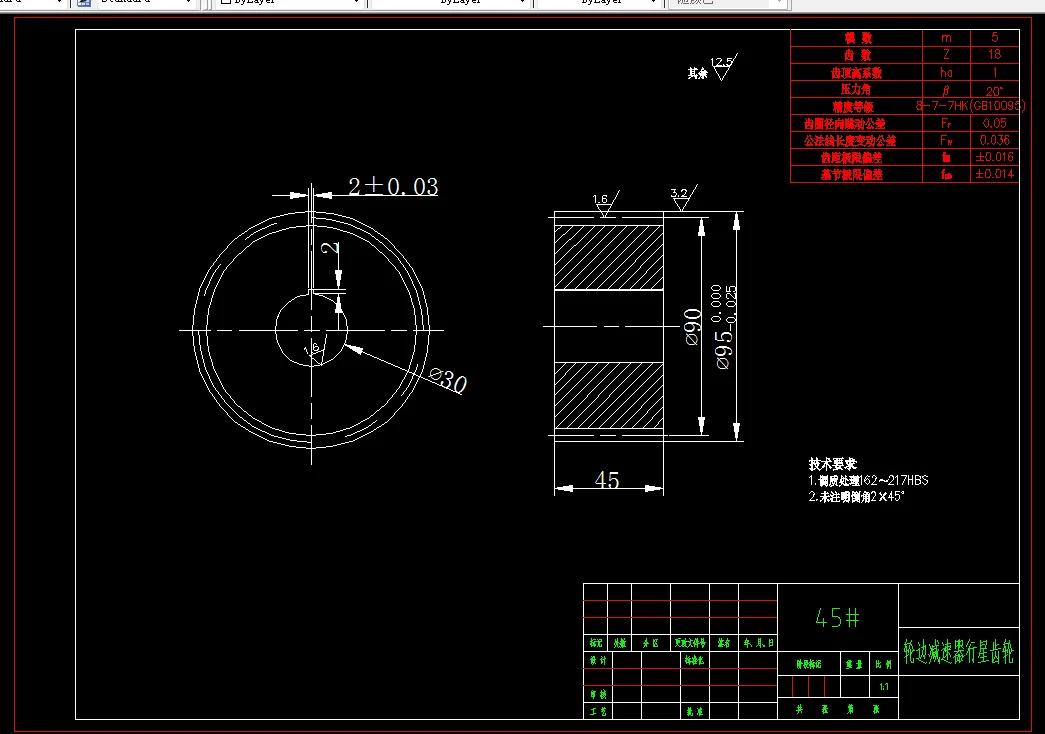Select the 模数 row label in gear table
The image size is (1045, 734).
[858, 38]
